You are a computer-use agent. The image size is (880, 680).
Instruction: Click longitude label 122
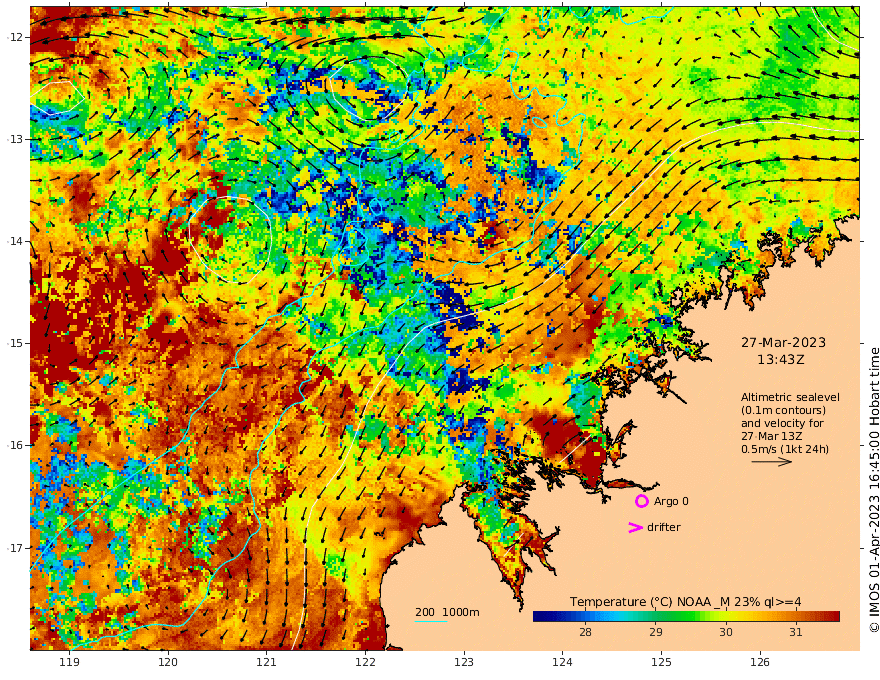pos(365,663)
